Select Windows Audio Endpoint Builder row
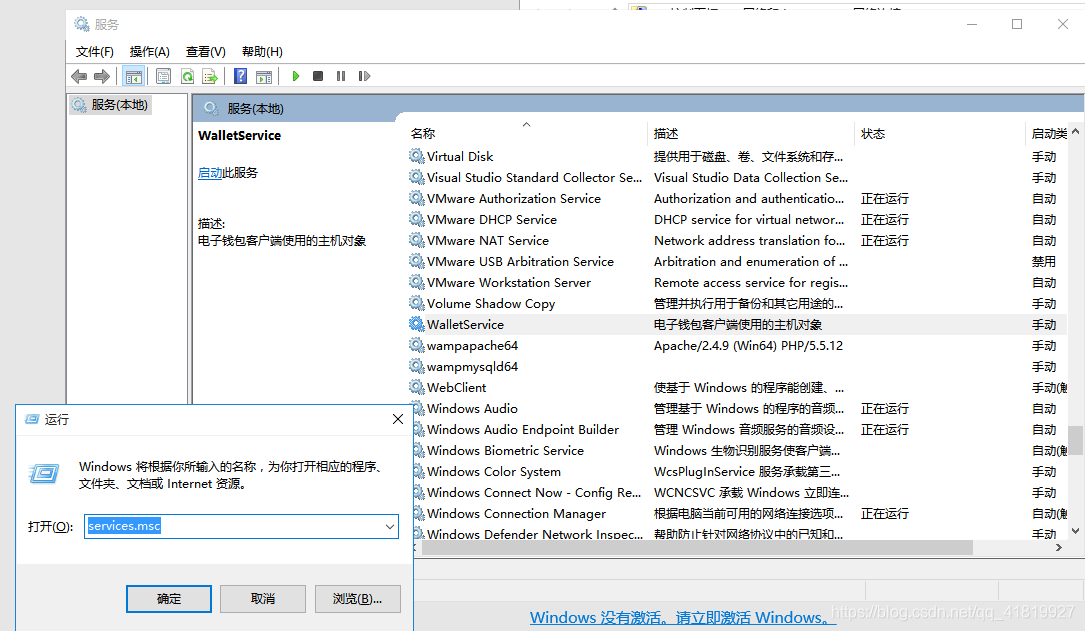This screenshot has height=631, width=1085. (740, 429)
